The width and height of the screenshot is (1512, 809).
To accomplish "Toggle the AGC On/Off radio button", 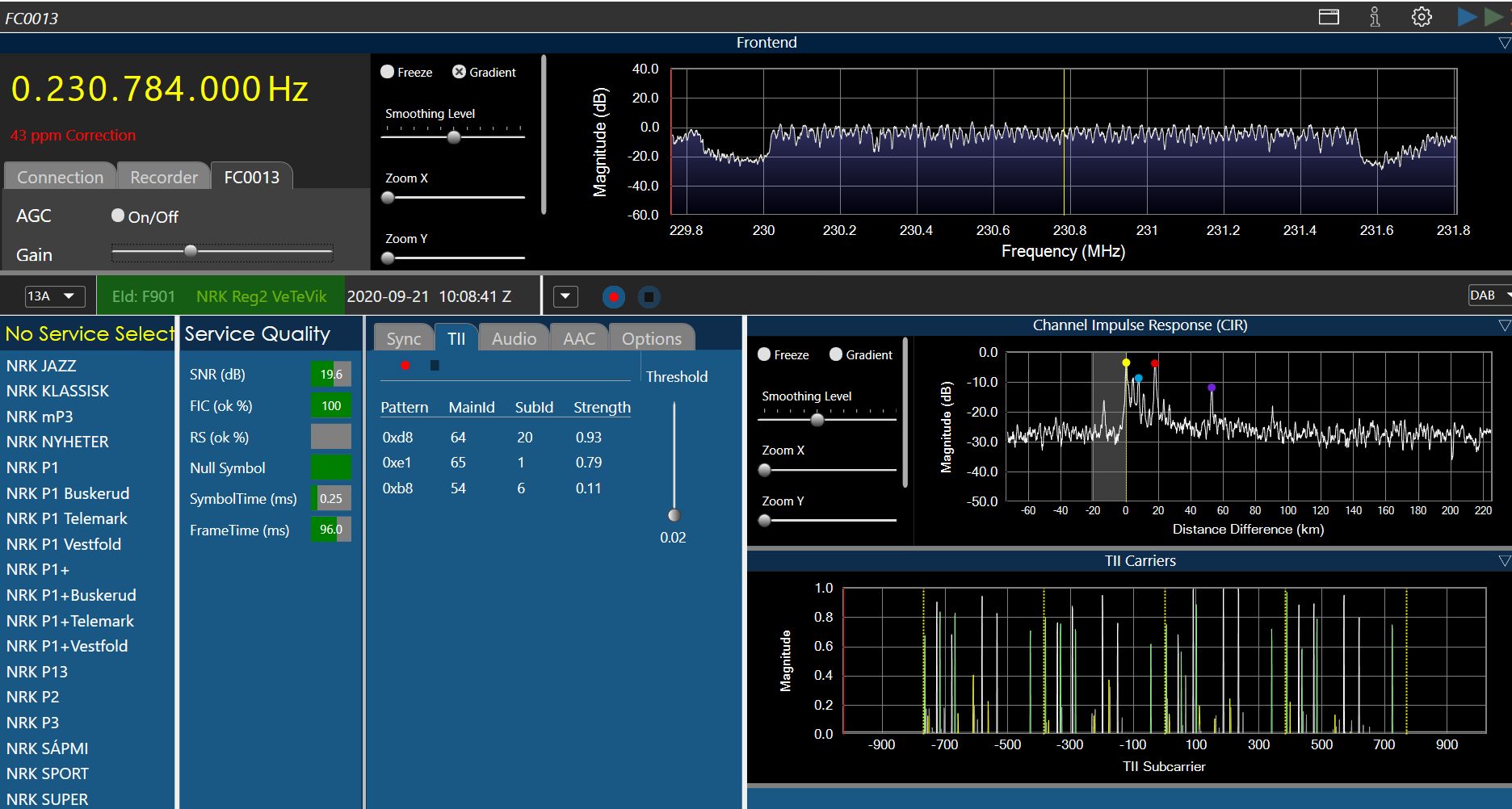I will 118,216.
